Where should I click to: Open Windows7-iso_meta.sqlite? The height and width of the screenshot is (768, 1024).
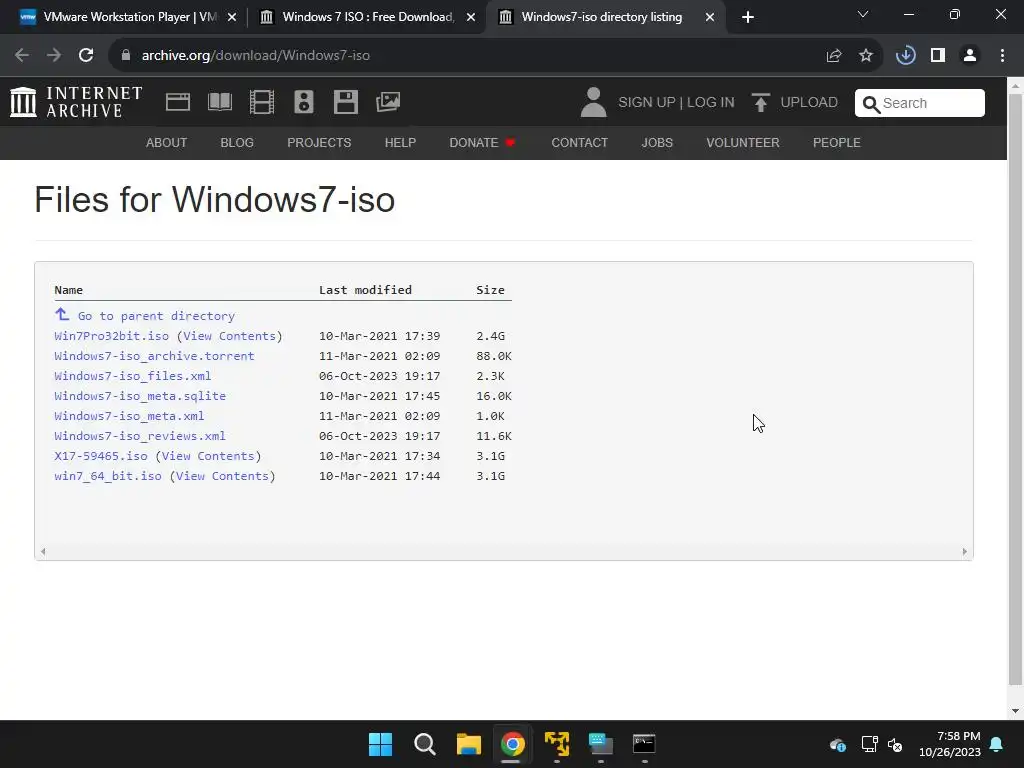[140, 396]
